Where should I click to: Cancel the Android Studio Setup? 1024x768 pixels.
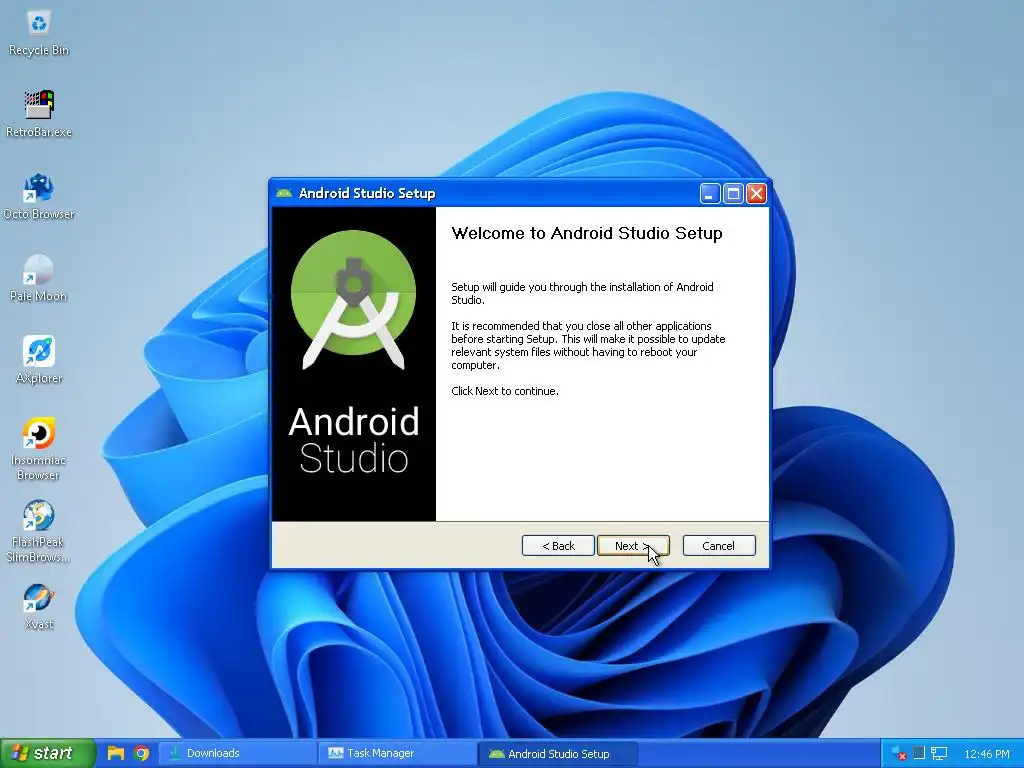(x=719, y=545)
